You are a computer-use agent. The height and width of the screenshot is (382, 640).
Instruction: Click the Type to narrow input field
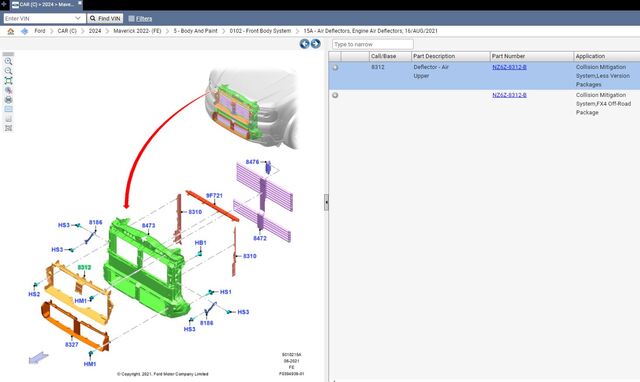[373, 44]
